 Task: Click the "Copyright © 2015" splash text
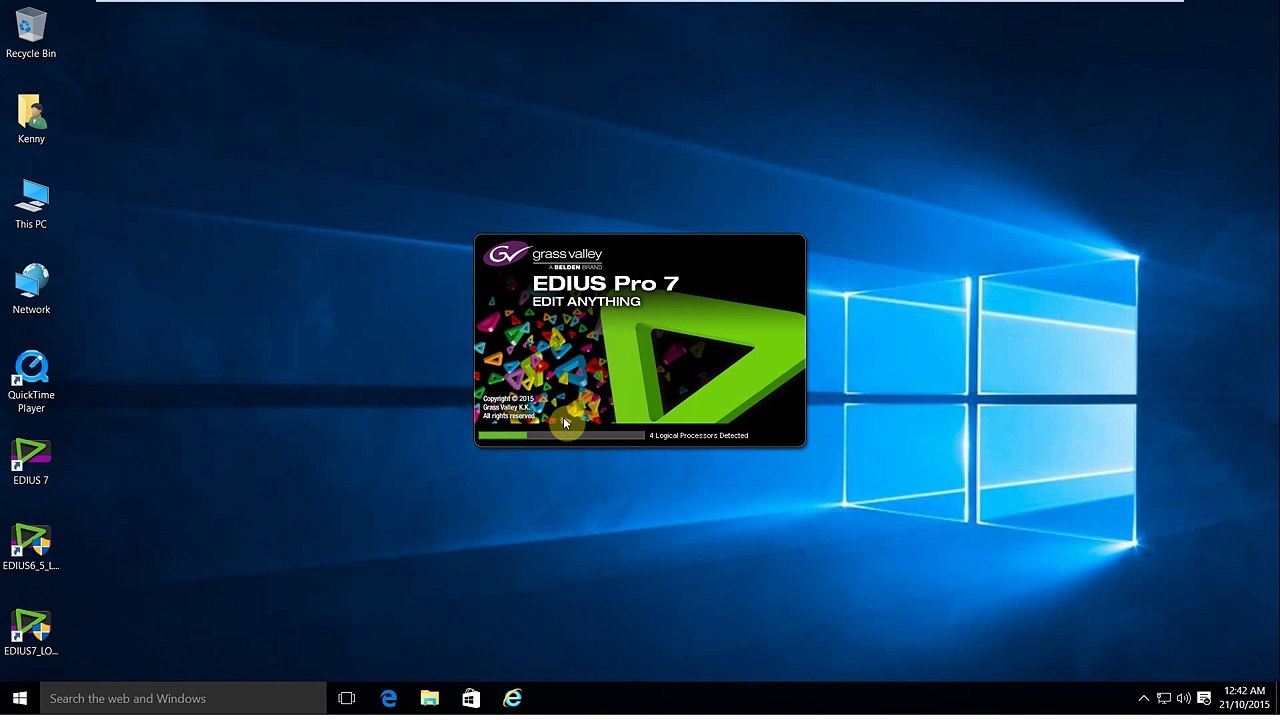(x=508, y=399)
